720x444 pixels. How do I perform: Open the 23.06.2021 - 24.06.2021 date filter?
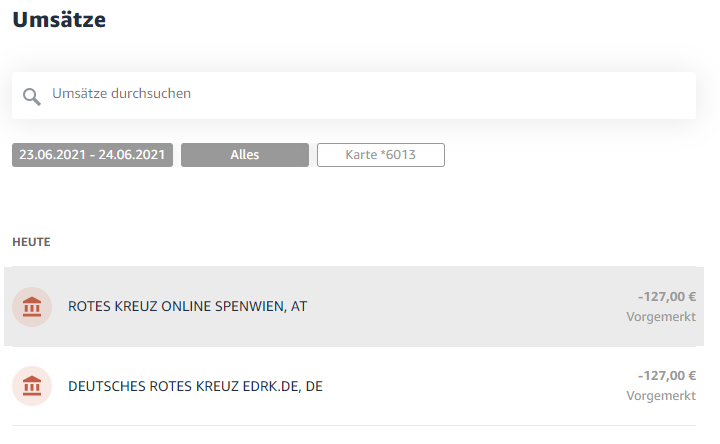(92, 155)
